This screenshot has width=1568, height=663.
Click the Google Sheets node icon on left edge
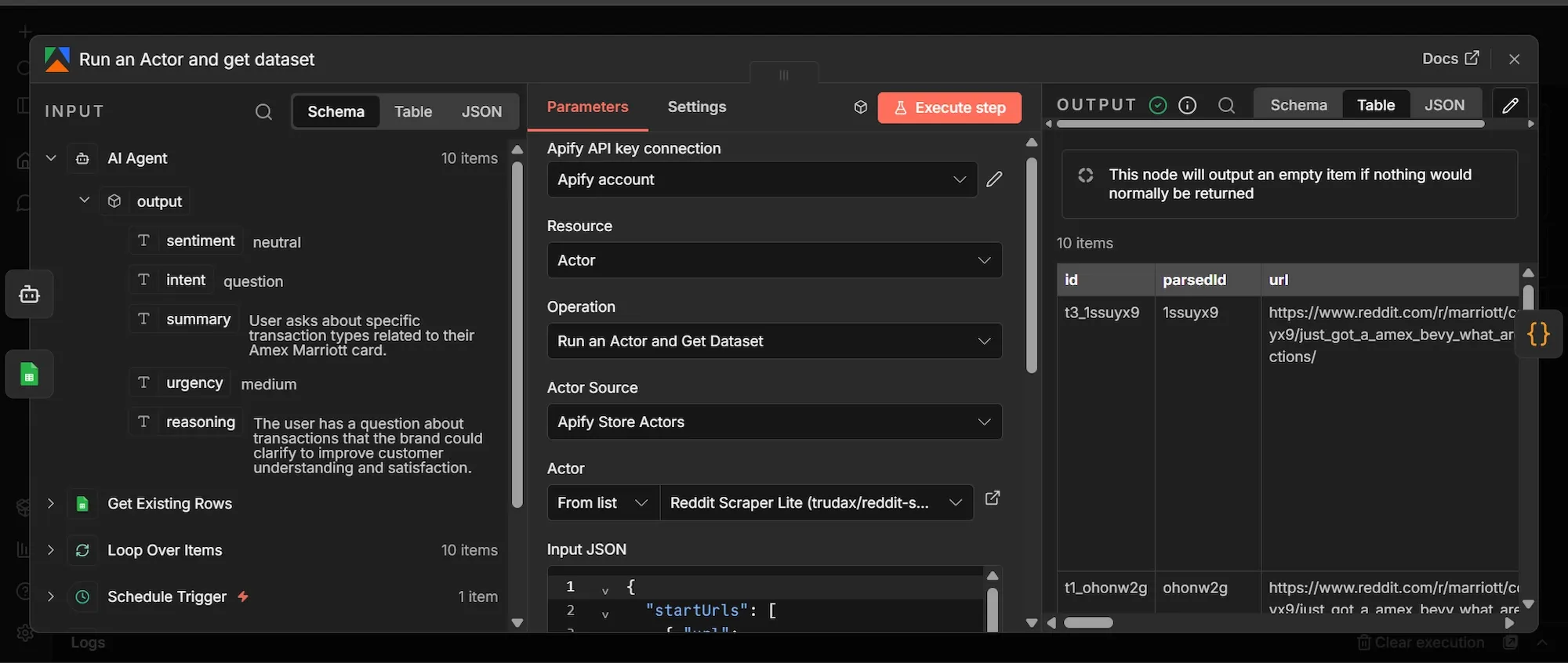[x=30, y=375]
